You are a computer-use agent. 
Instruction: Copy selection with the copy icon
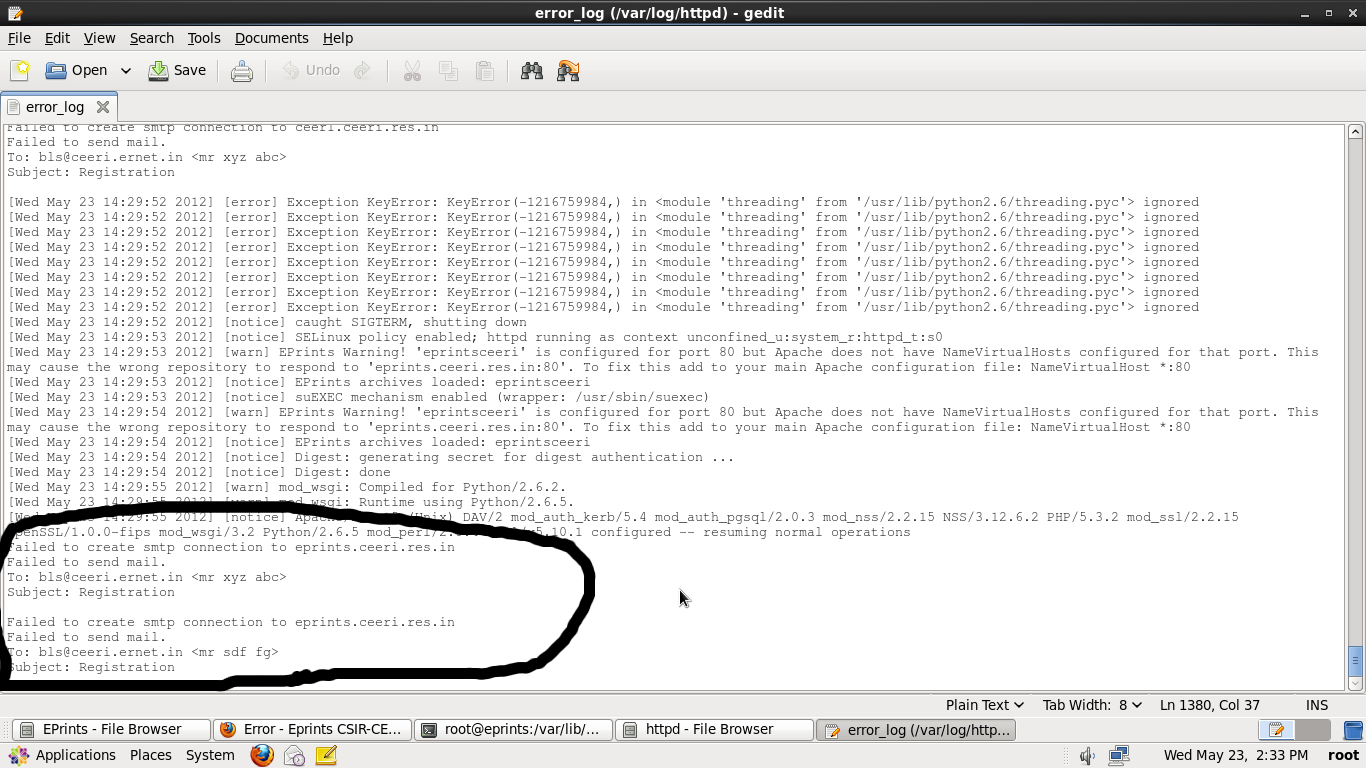point(448,71)
